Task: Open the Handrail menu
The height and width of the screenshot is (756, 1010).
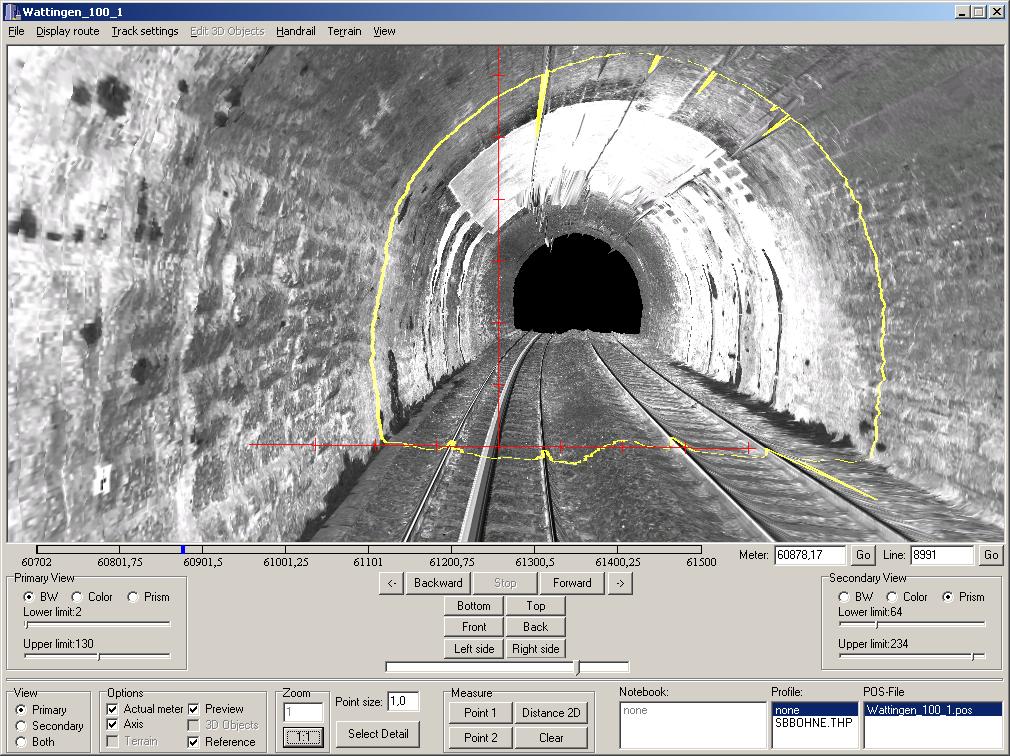Action: coord(295,31)
